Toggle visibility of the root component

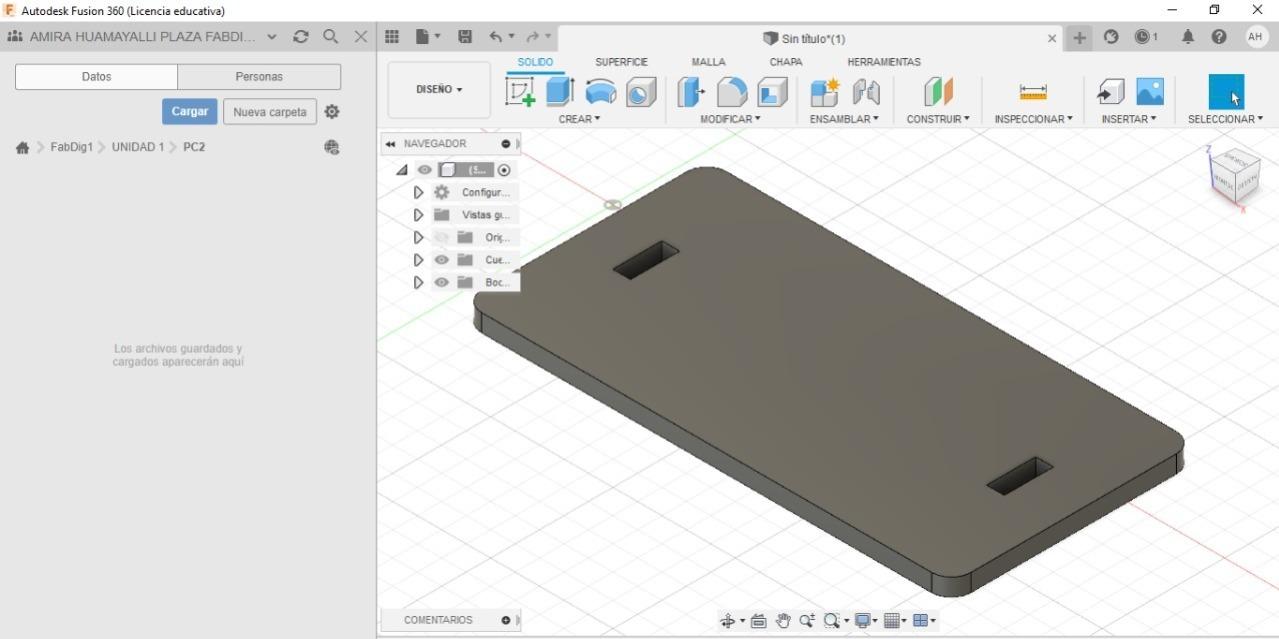(424, 170)
